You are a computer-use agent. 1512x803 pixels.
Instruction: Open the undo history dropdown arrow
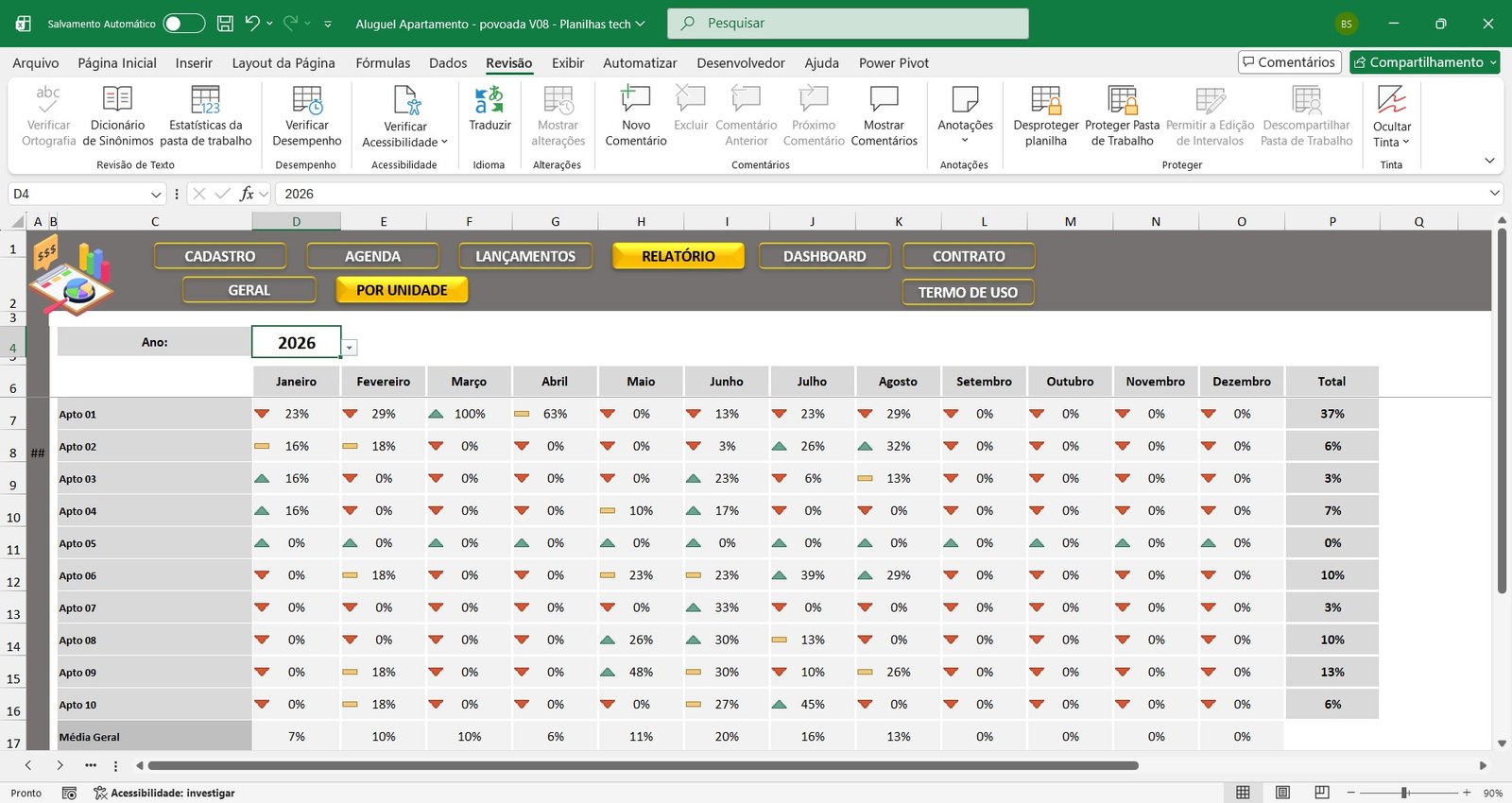point(269,24)
